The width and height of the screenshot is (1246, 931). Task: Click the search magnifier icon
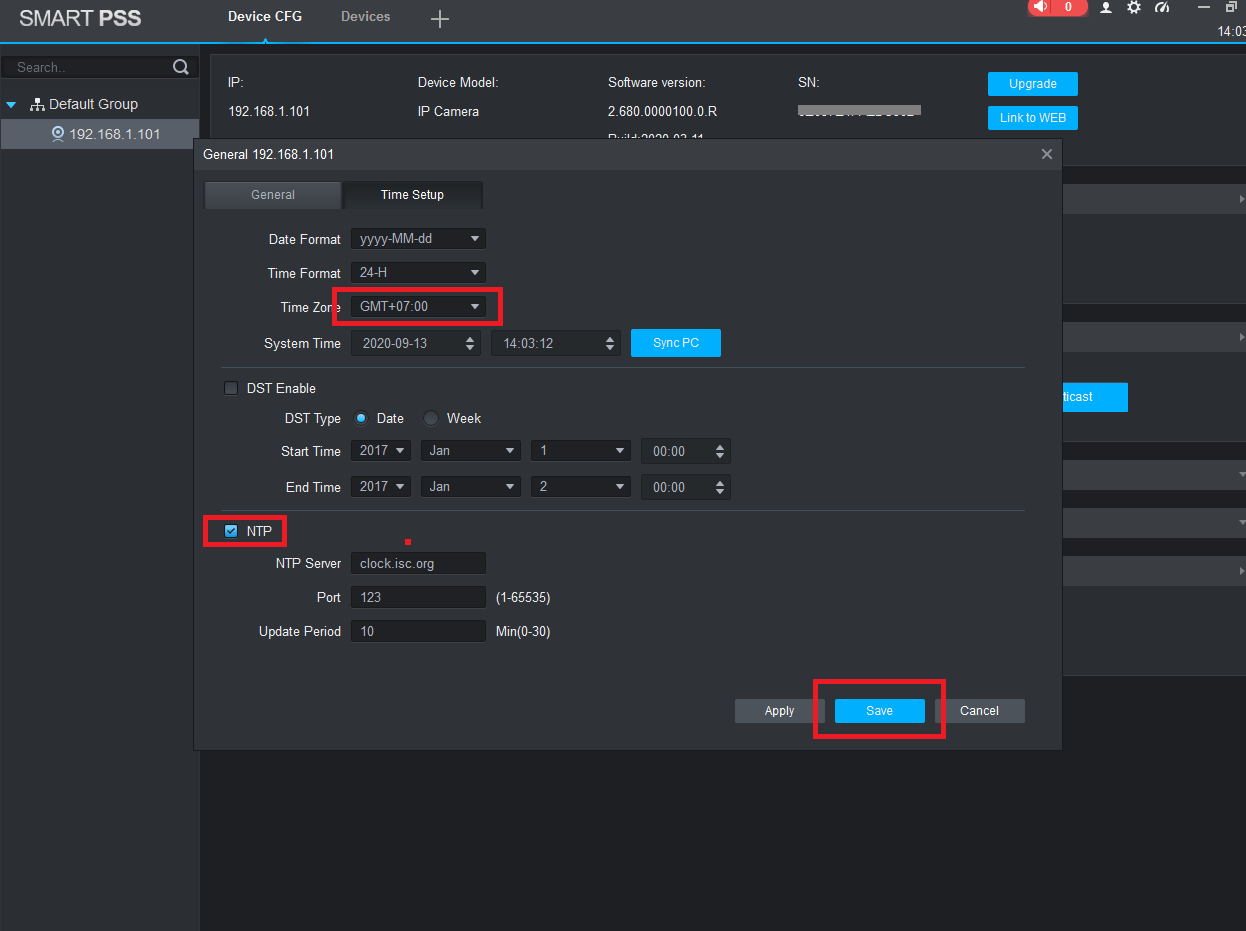click(180, 67)
